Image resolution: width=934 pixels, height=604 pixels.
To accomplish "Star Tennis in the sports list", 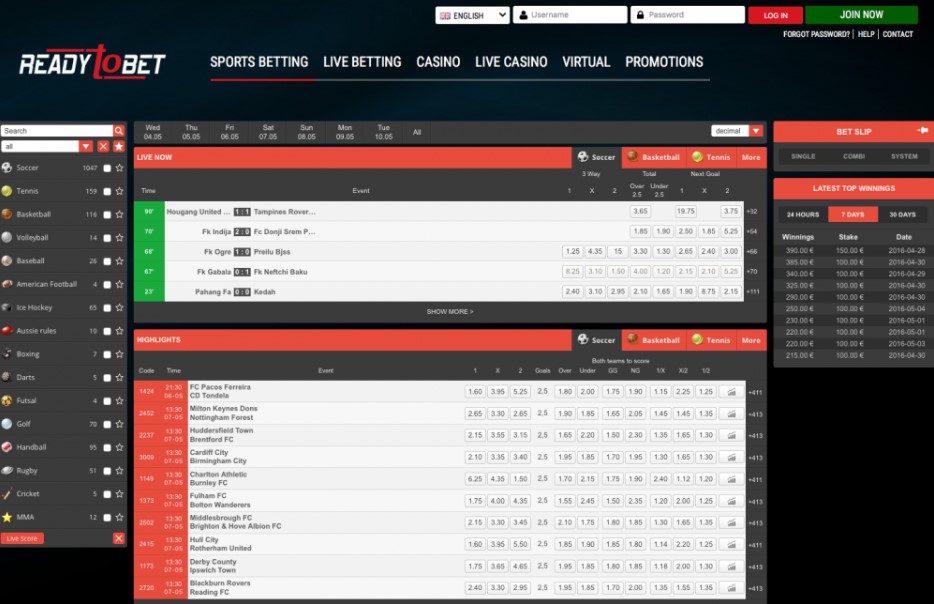I will tap(120, 191).
